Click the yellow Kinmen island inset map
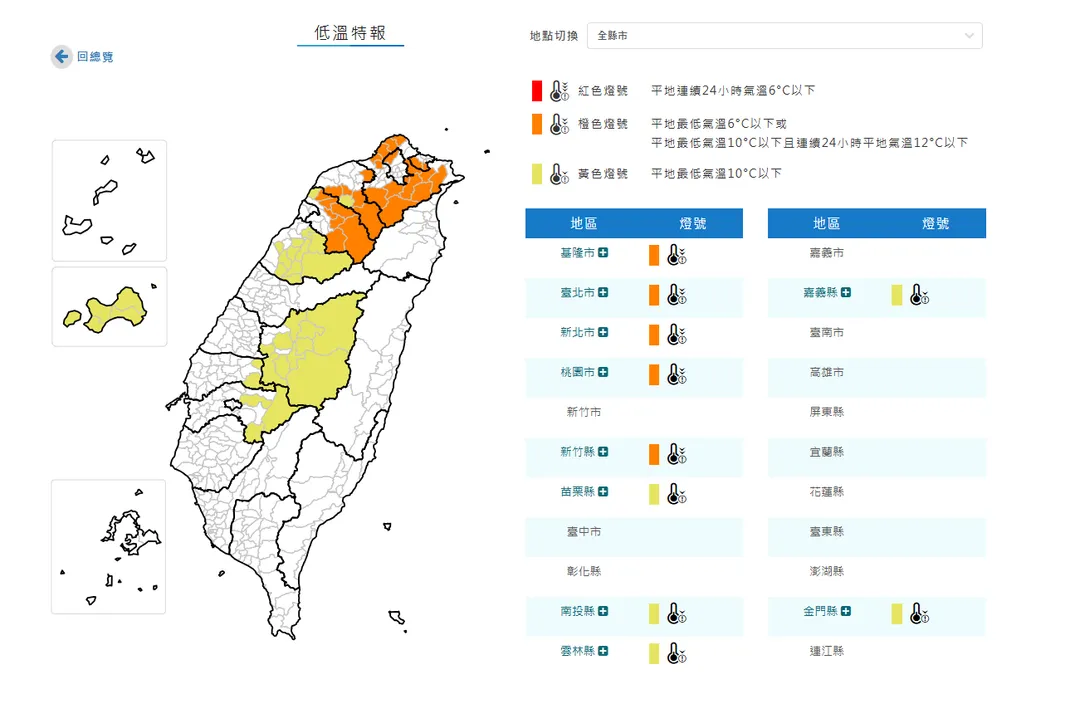1080x704 pixels. pyautogui.click(x=109, y=307)
